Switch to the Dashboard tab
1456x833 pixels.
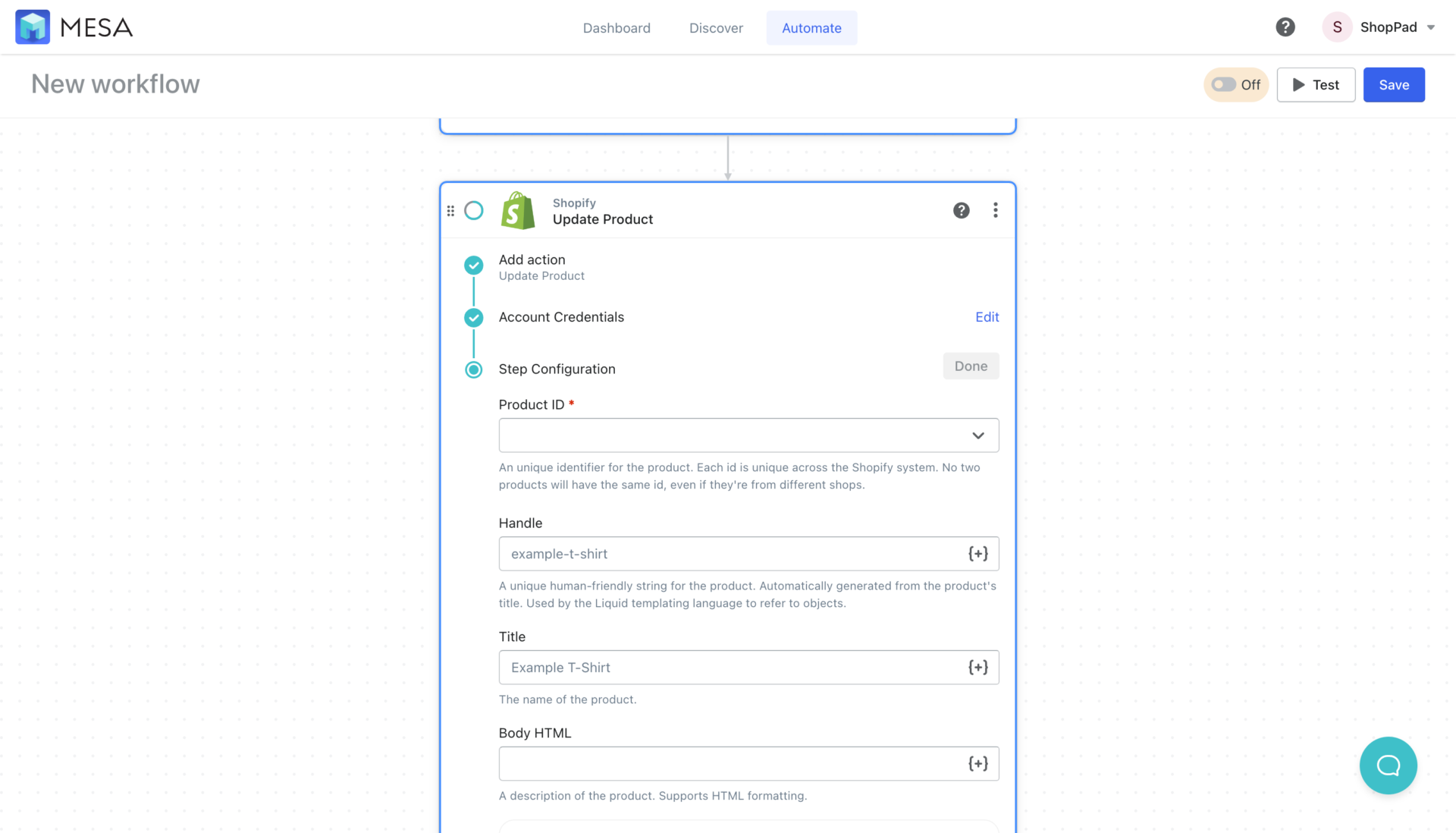617,27
